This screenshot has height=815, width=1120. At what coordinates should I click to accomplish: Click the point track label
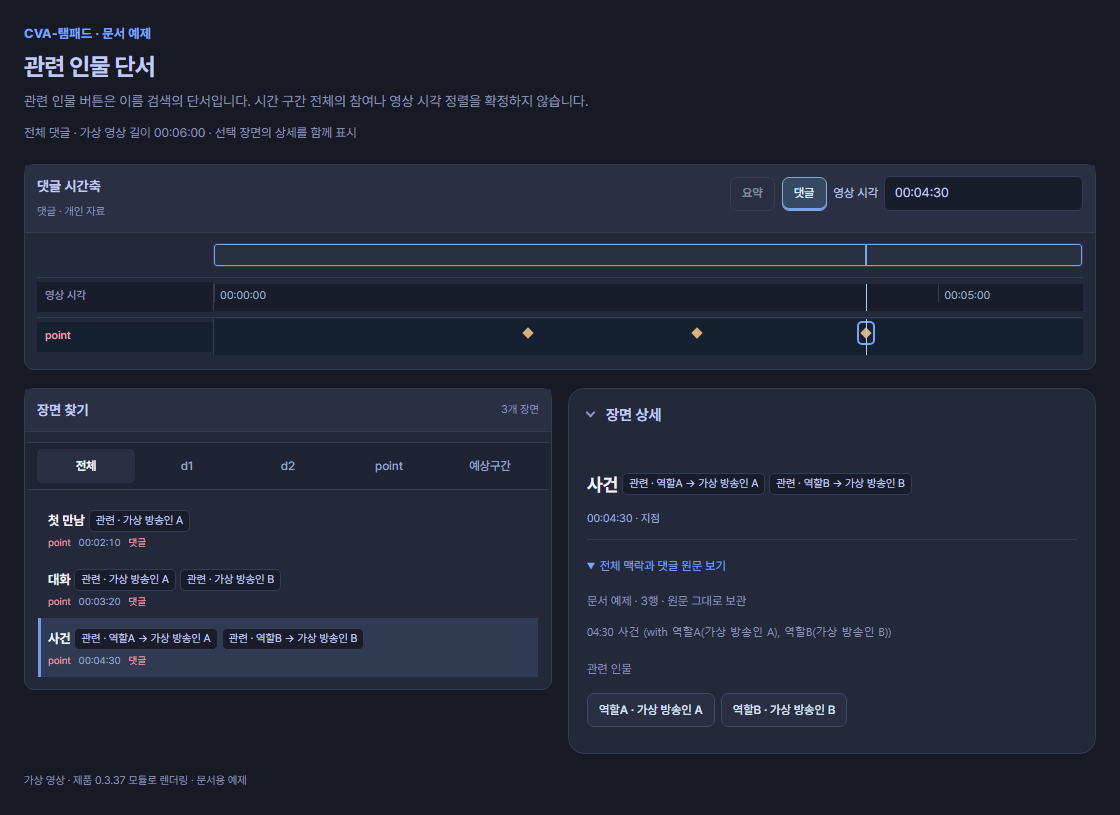[58, 336]
